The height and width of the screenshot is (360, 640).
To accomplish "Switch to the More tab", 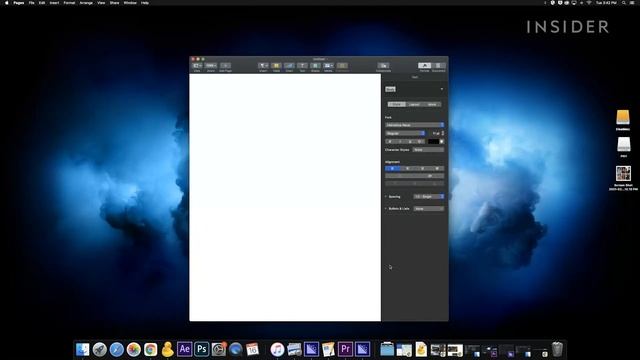I will coord(432,104).
